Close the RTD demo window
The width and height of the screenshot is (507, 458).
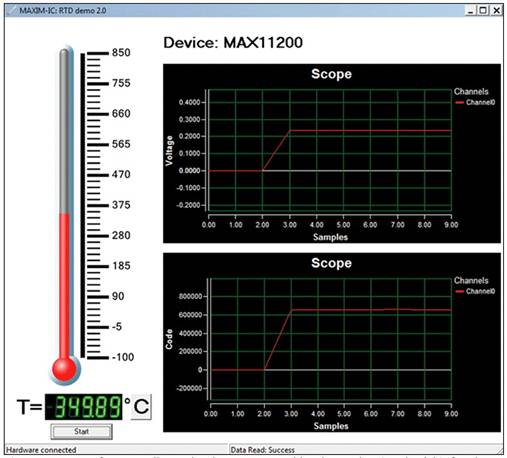pos(496,10)
